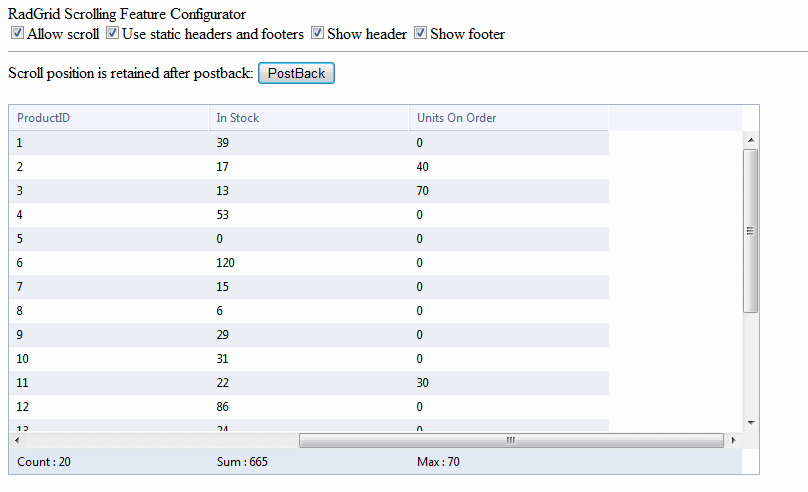The width and height of the screenshot is (808, 492).
Task: Click Units On Order value 40
Action: [423, 167]
